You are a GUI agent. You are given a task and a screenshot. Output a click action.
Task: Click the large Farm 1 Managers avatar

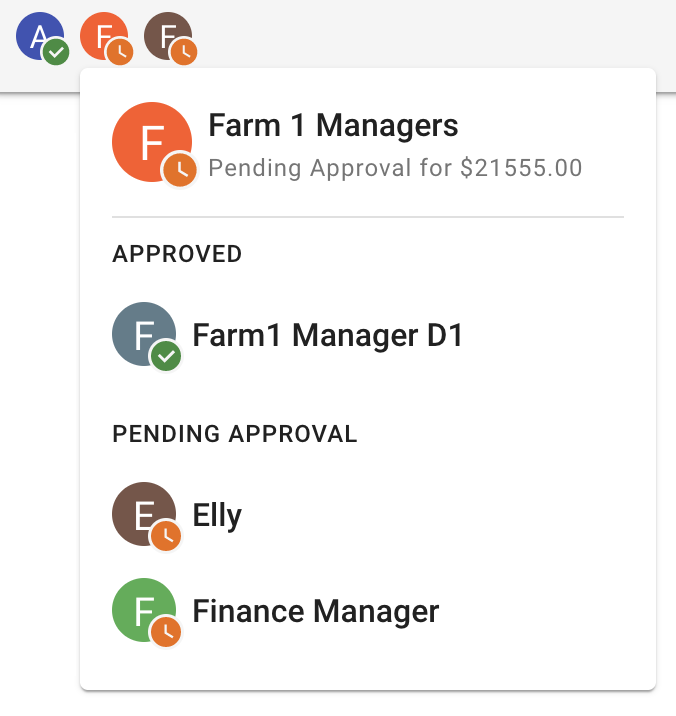tap(151, 142)
